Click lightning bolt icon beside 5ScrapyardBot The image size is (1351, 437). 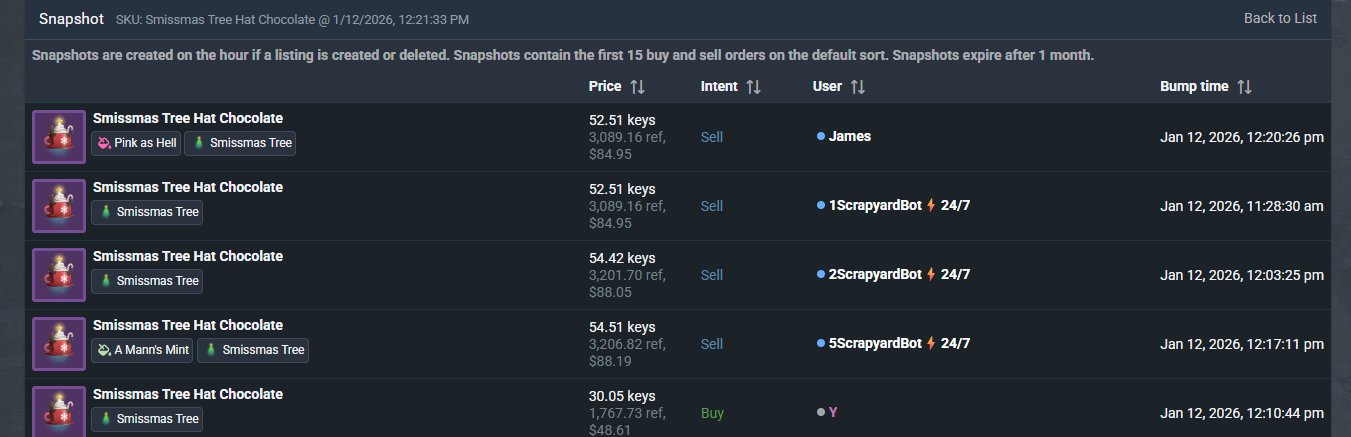[x=931, y=344]
